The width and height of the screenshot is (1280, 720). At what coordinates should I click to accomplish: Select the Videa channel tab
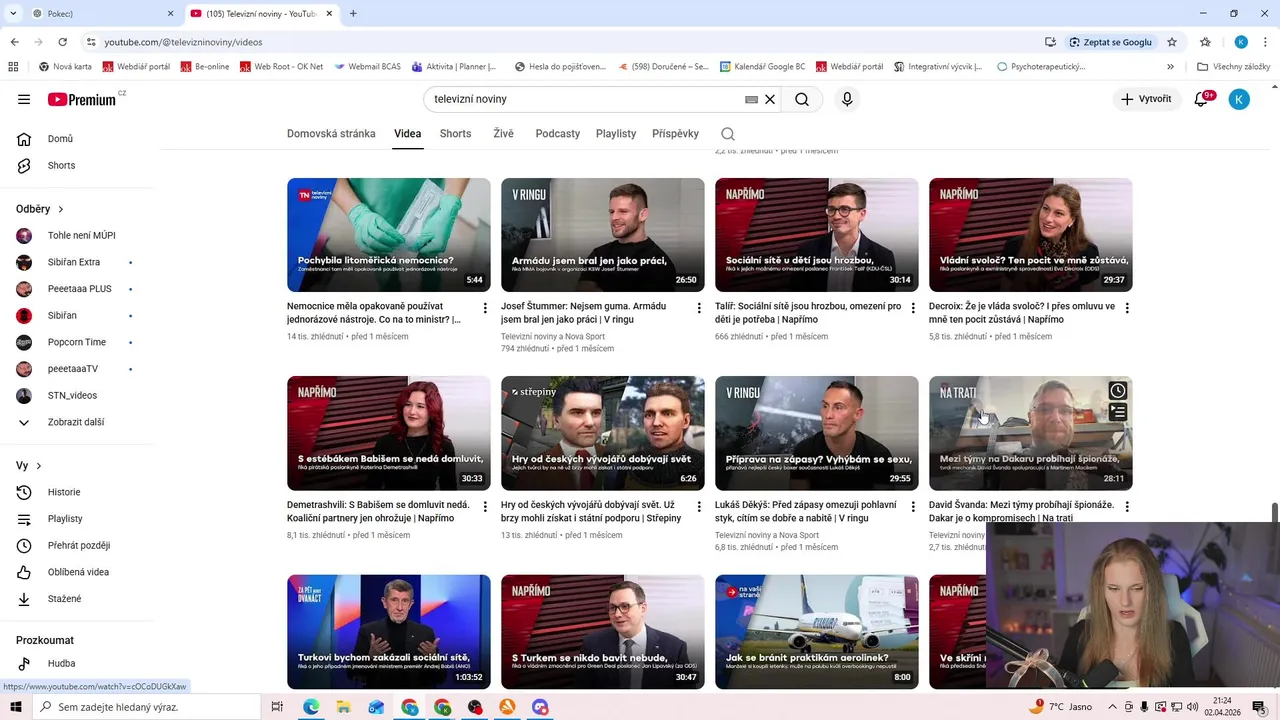(407, 134)
